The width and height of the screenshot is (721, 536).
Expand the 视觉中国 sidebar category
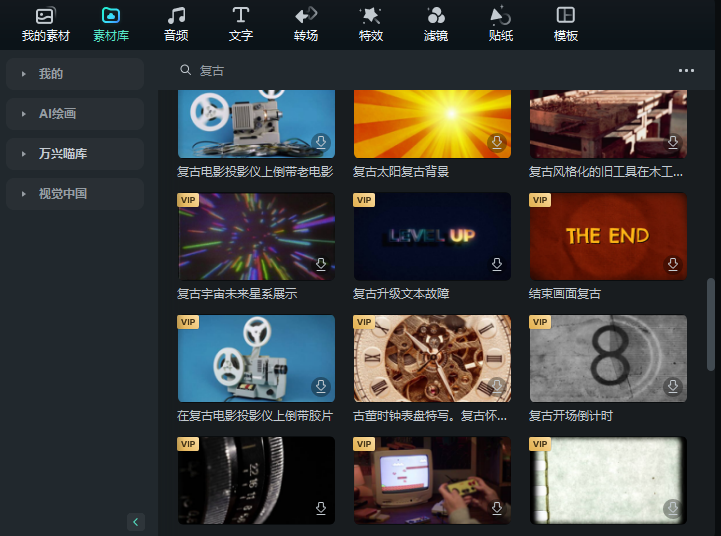tap(75, 194)
